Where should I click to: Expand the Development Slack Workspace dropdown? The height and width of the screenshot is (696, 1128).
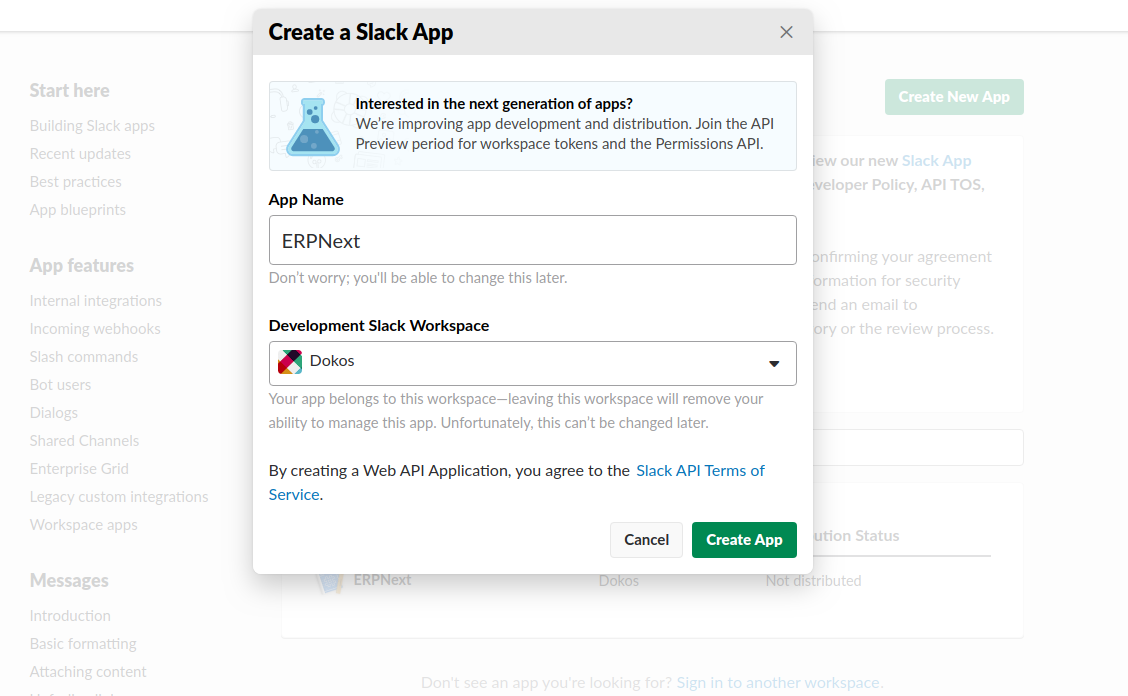(x=532, y=362)
